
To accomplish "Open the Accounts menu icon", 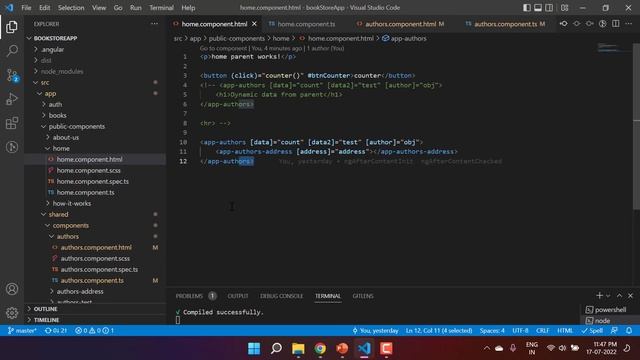I will tap(12, 289).
